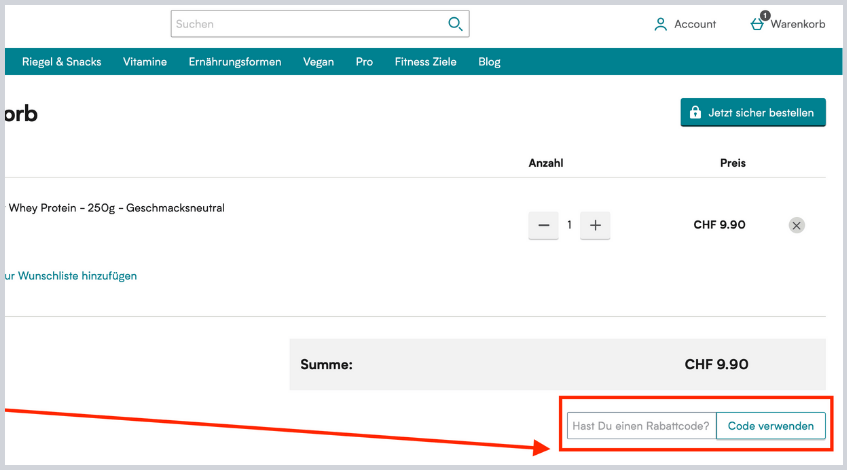
Task: Open the Whey Protein product link
Action: point(116,208)
